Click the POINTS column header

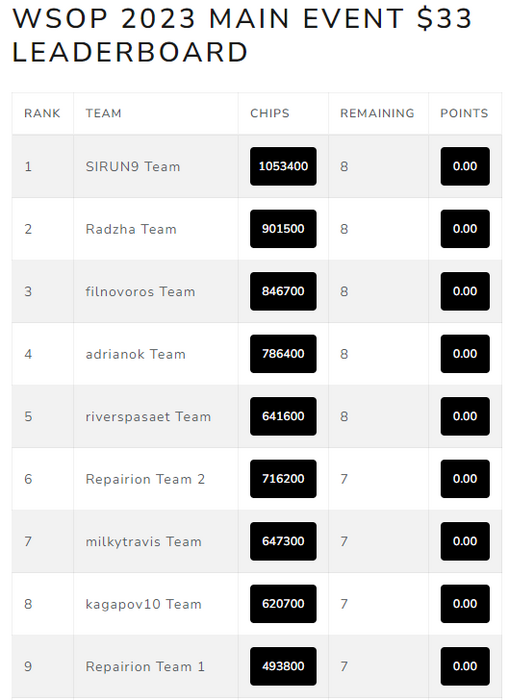coord(464,113)
